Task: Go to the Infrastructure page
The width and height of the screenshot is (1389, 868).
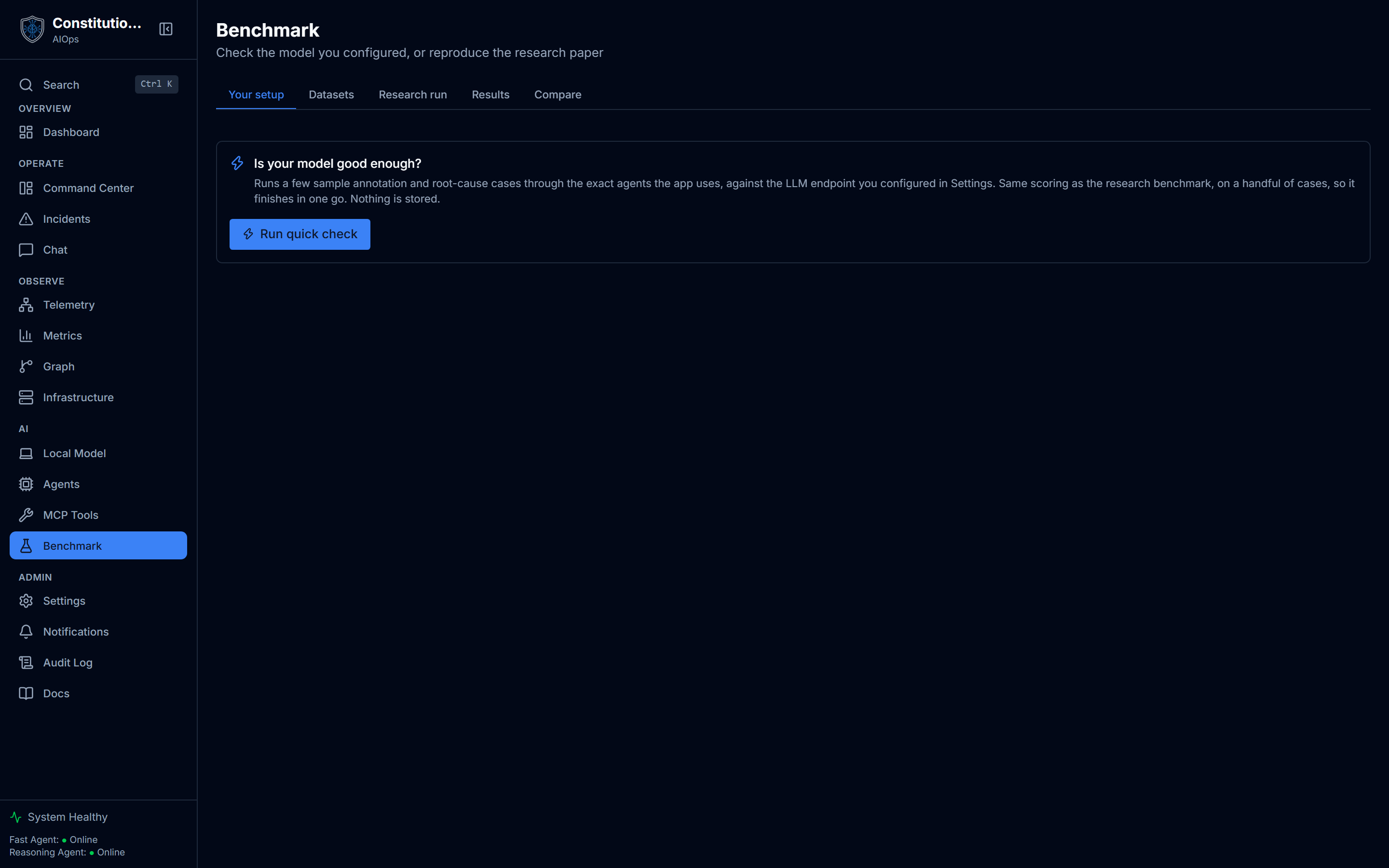Action: [x=98, y=397]
